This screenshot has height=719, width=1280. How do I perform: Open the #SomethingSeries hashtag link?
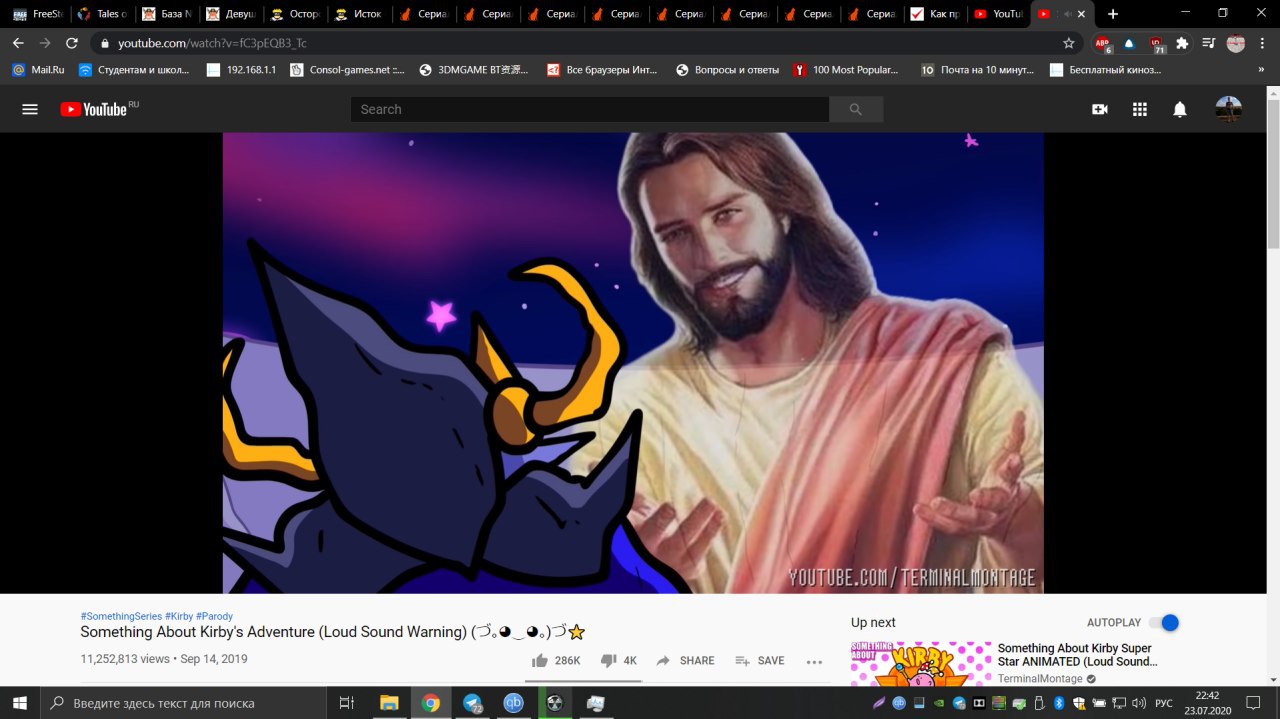point(121,616)
